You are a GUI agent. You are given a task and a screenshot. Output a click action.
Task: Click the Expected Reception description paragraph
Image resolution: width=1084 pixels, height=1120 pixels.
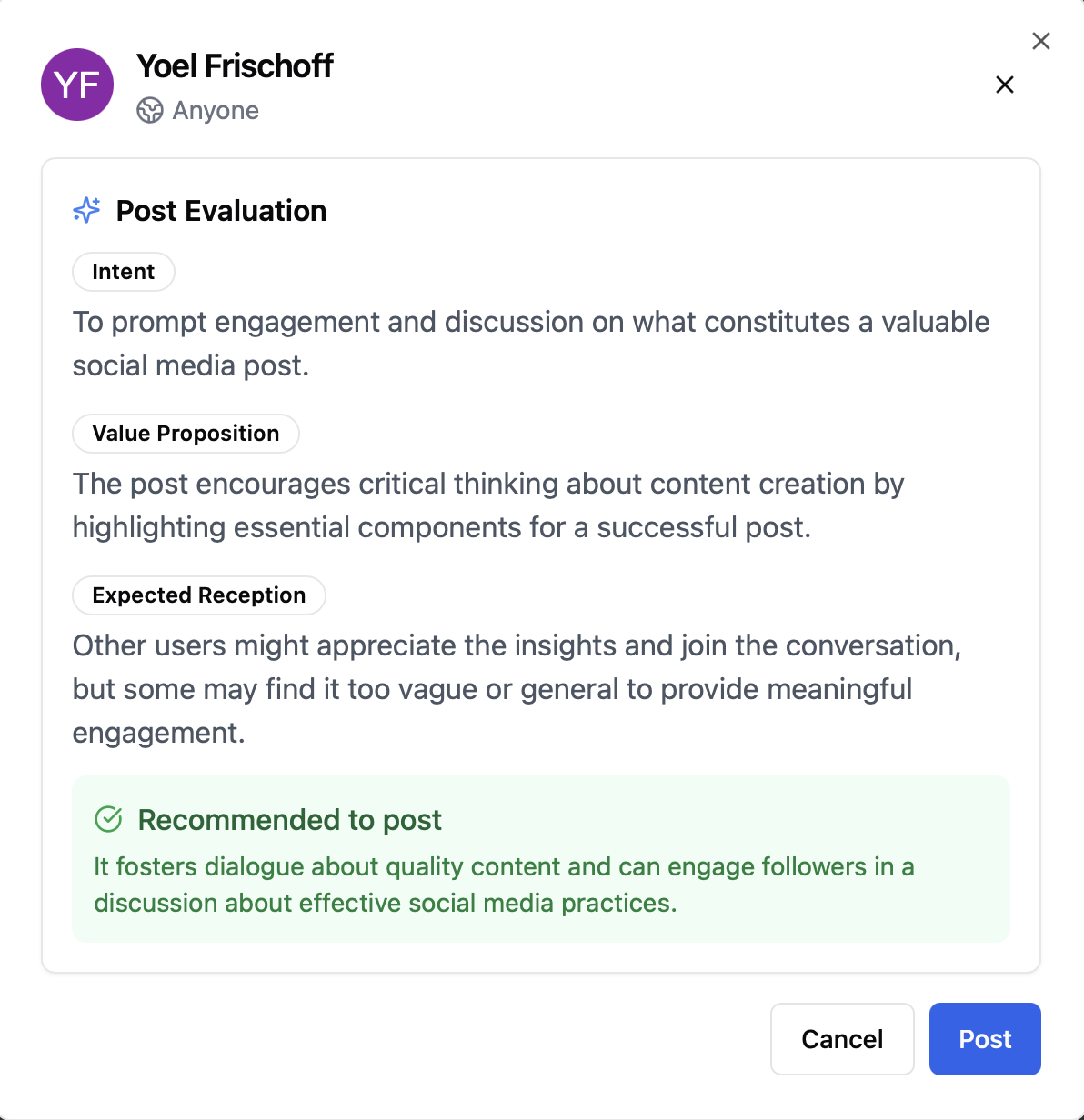(x=517, y=689)
